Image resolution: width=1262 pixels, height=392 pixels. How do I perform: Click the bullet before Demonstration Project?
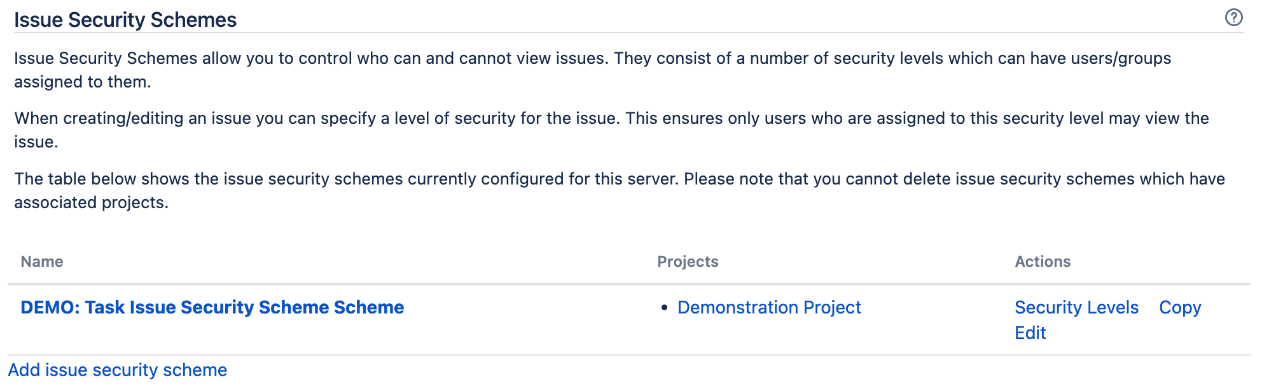pyautogui.click(x=664, y=308)
